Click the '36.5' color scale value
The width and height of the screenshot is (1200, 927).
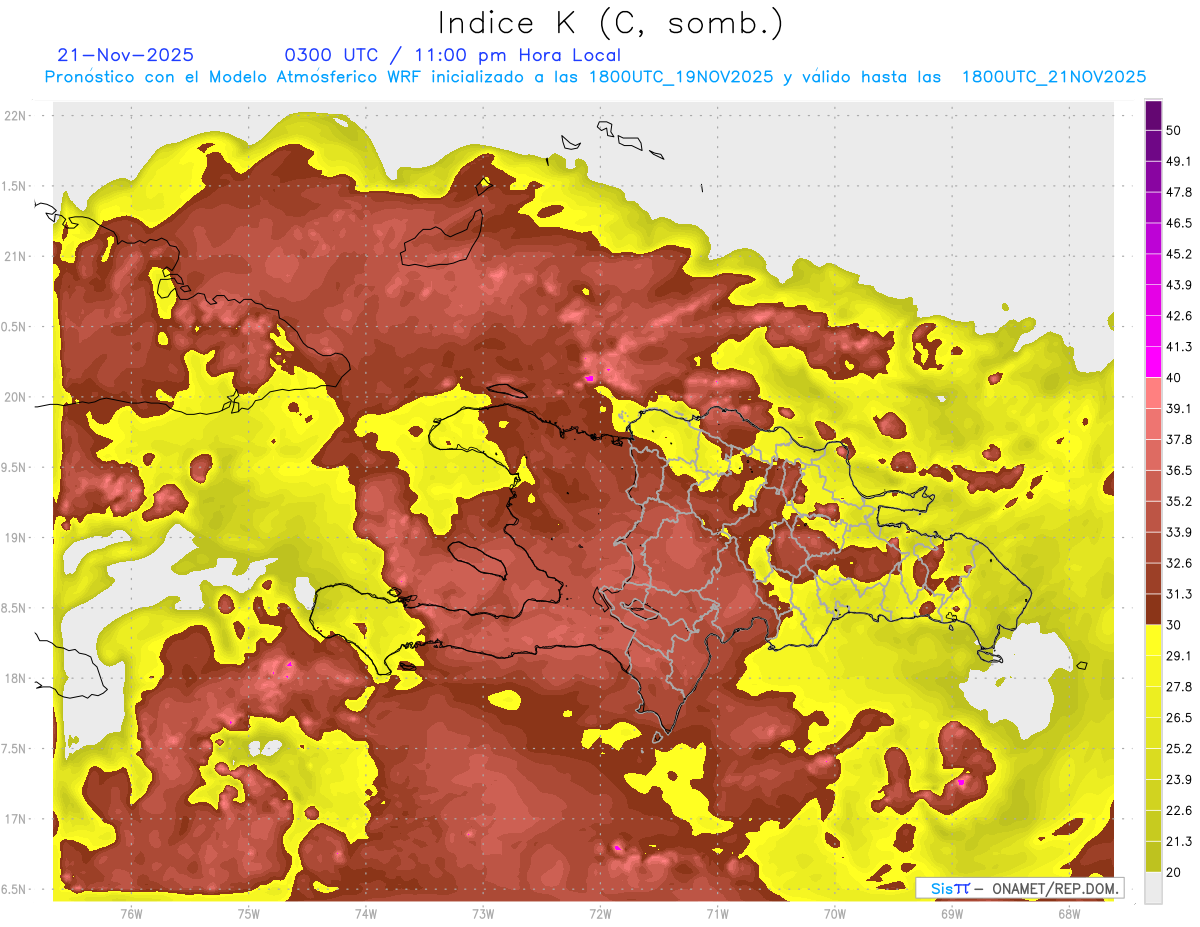(x=1178, y=470)
